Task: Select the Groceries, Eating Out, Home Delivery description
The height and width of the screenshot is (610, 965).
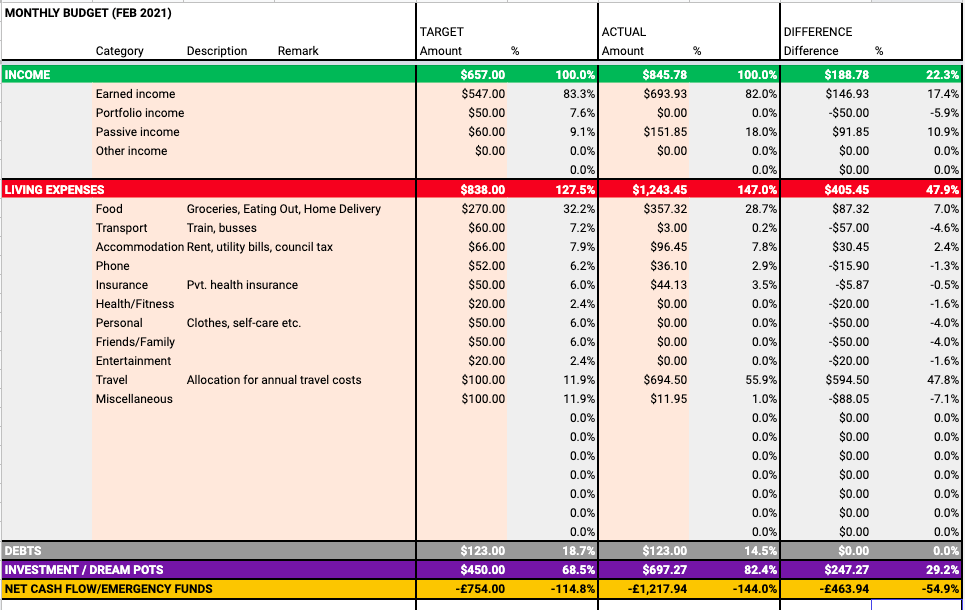Action: tap(284, 209)
